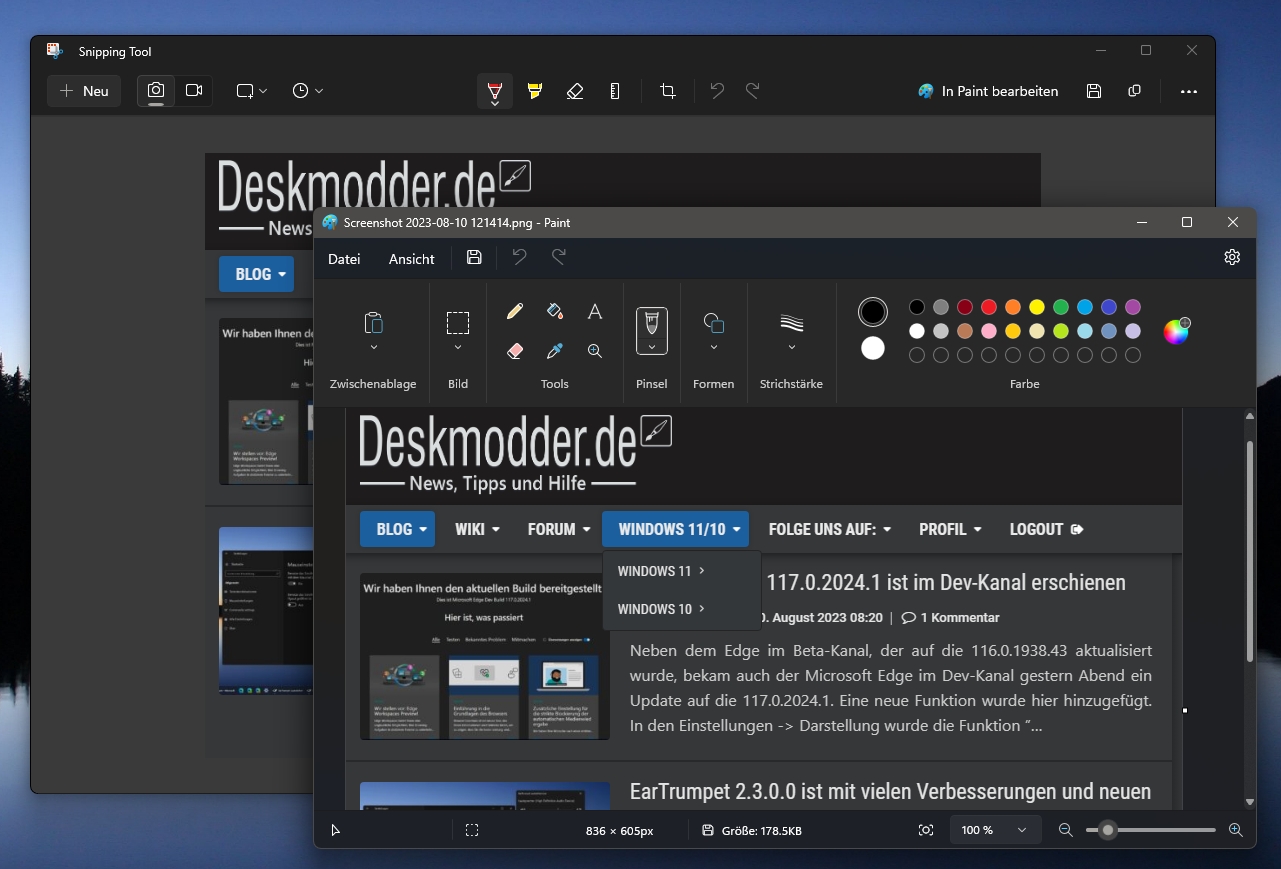Viewport: 1281px width, 869px height.
Task: Pick the red color swatch
Action: pos(989,307)
